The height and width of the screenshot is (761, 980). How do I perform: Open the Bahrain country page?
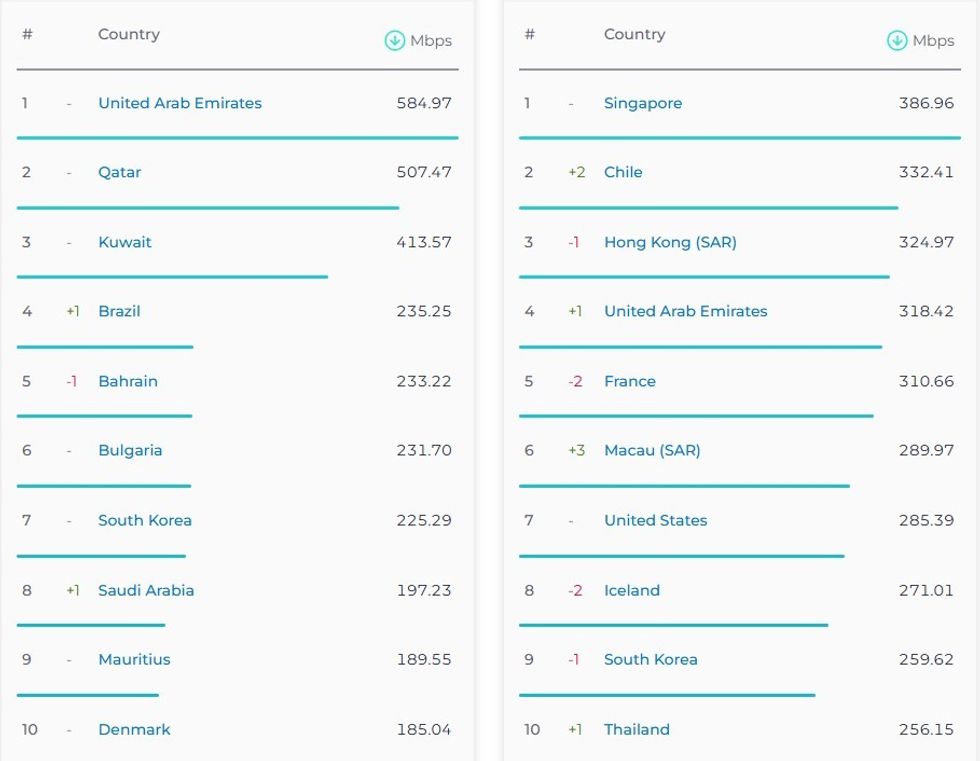tap(128, 381)
